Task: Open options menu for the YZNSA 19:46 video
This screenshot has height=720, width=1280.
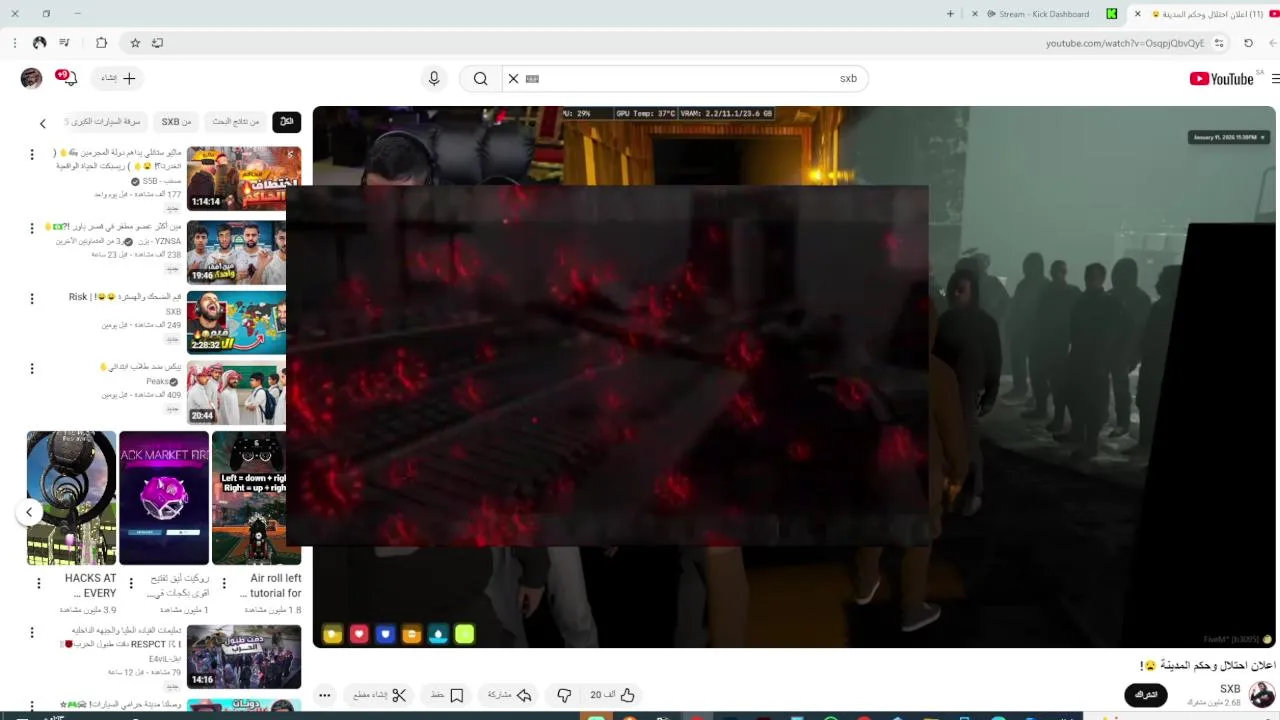Action: click(x=32, y=228)
